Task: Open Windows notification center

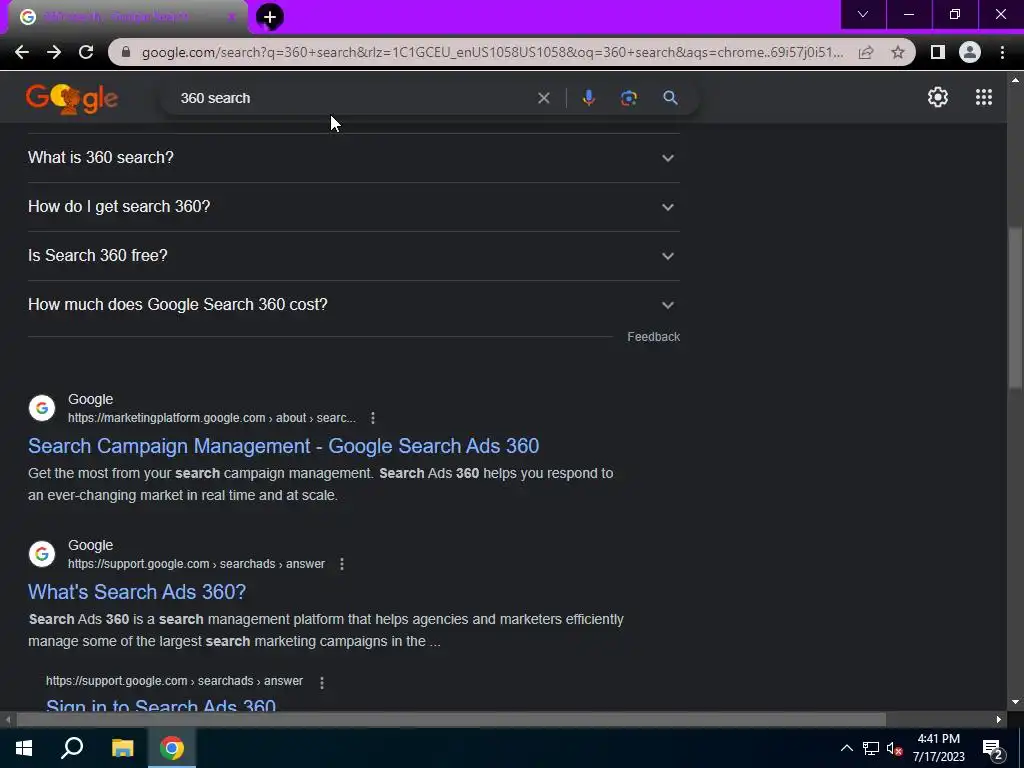Action: pos(993,749)
